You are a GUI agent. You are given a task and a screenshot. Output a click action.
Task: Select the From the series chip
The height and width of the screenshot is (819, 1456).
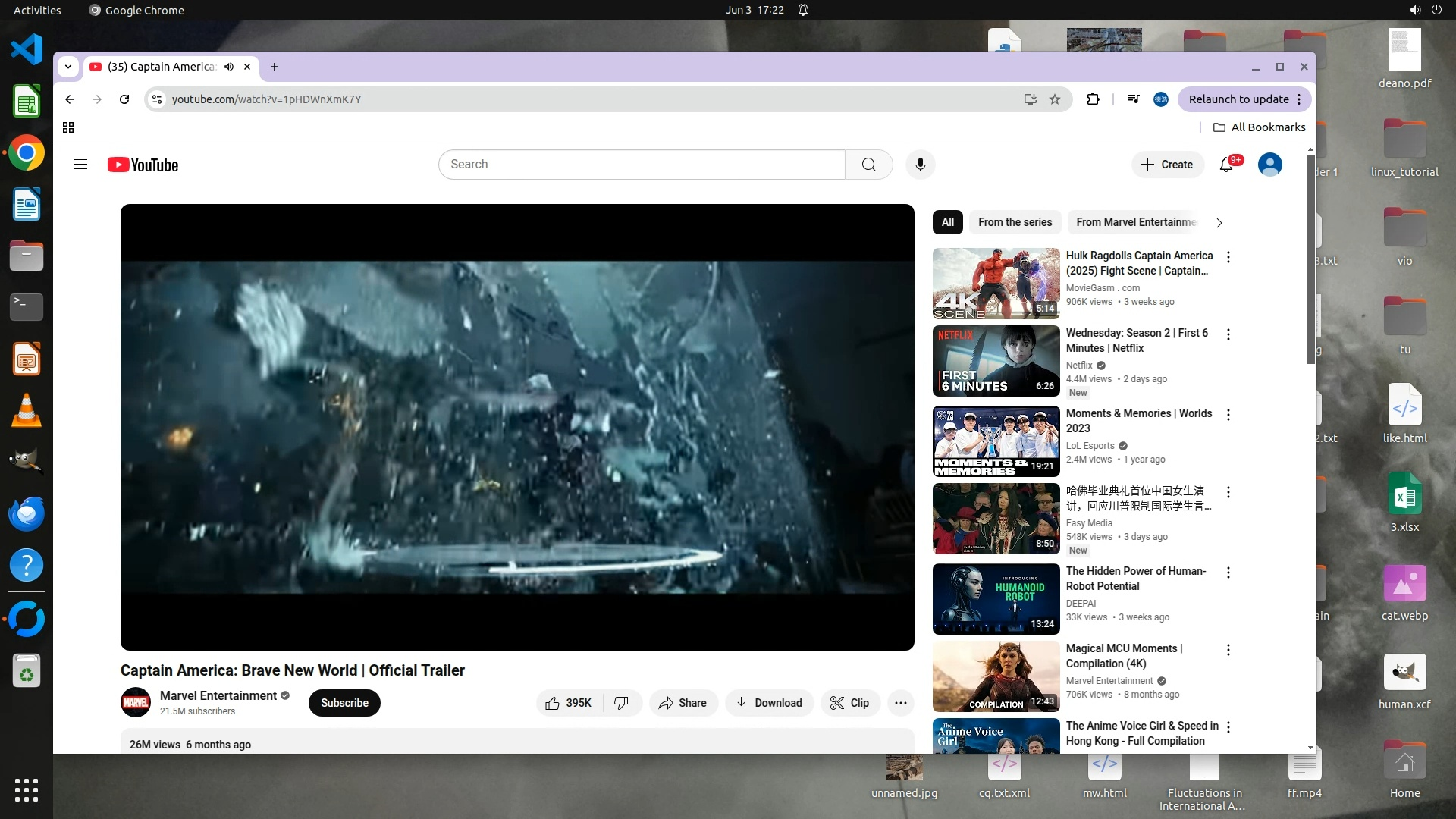click(1015, 222)
